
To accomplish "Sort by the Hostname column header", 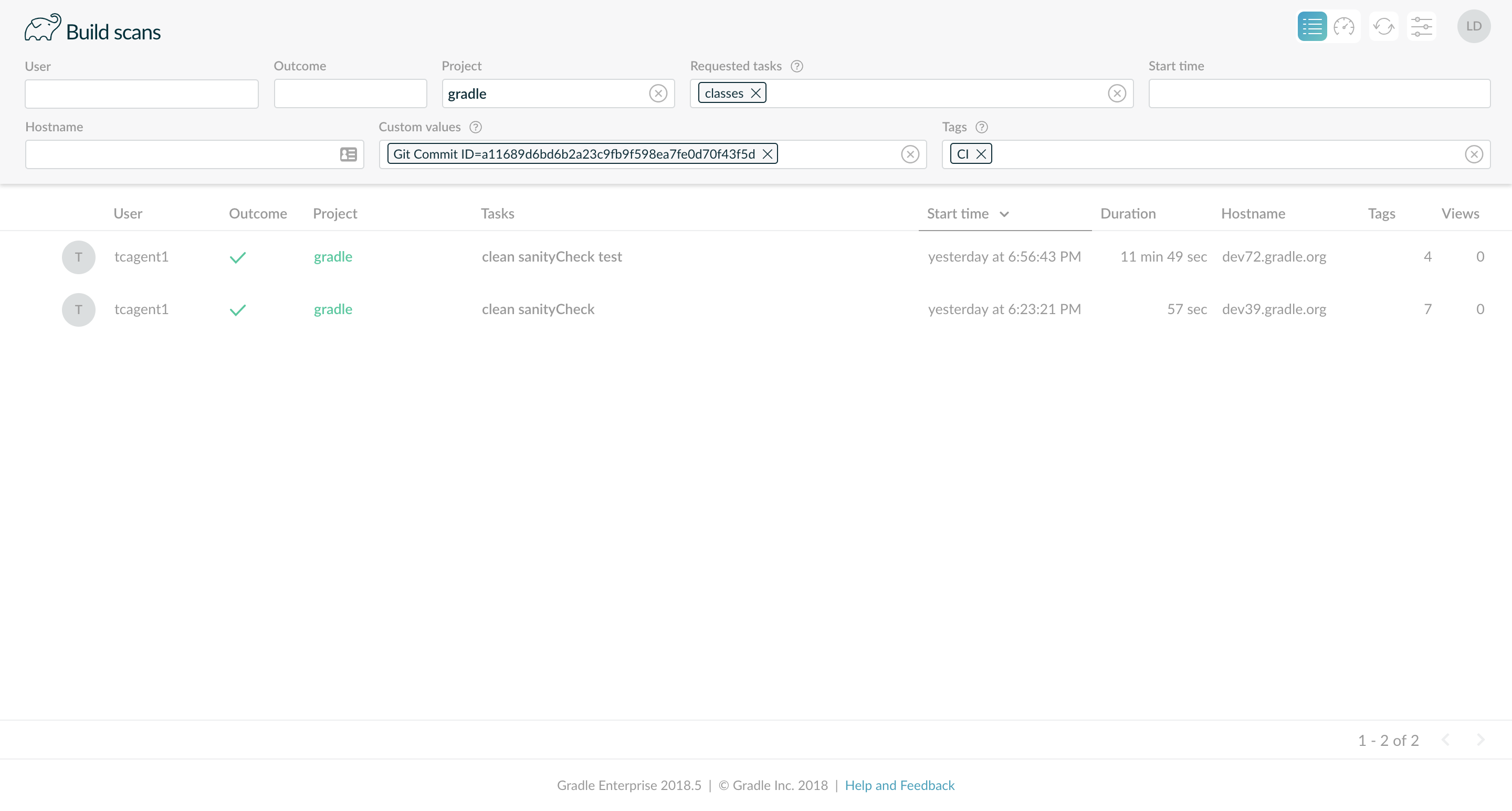I will click(1253, 214).
